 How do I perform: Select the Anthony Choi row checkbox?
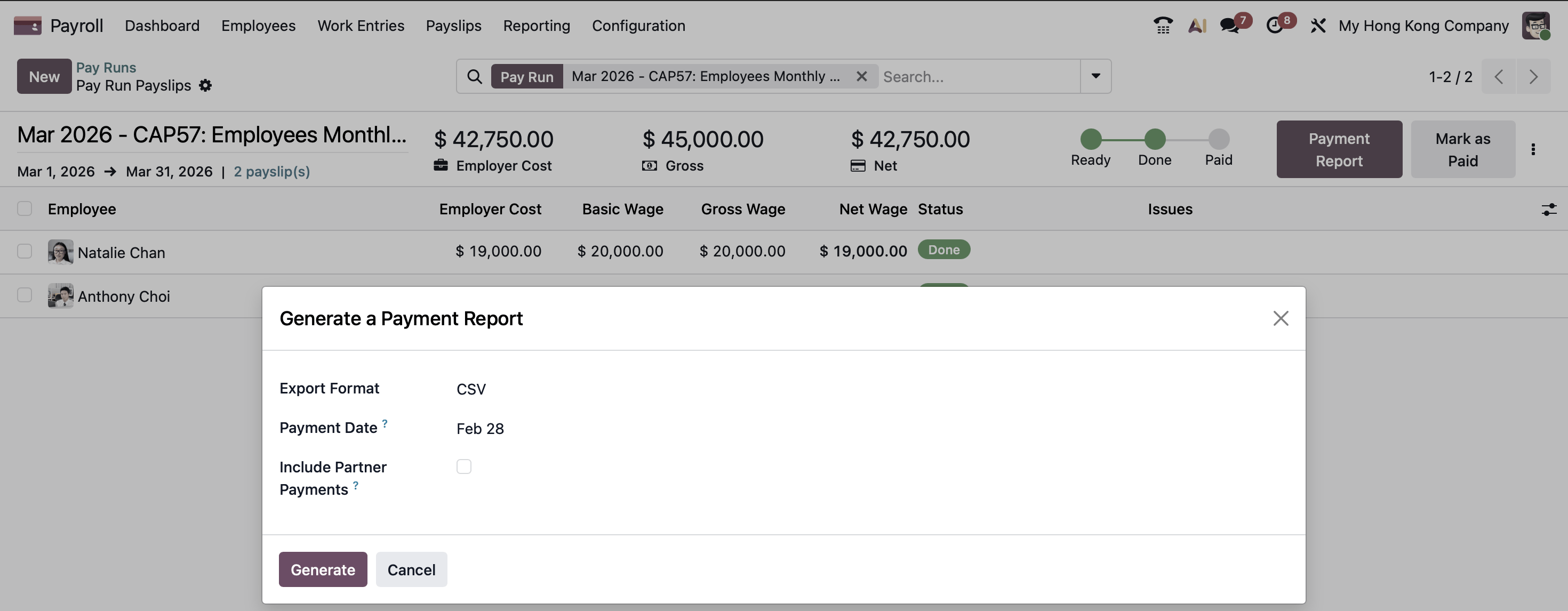[25, 295]
